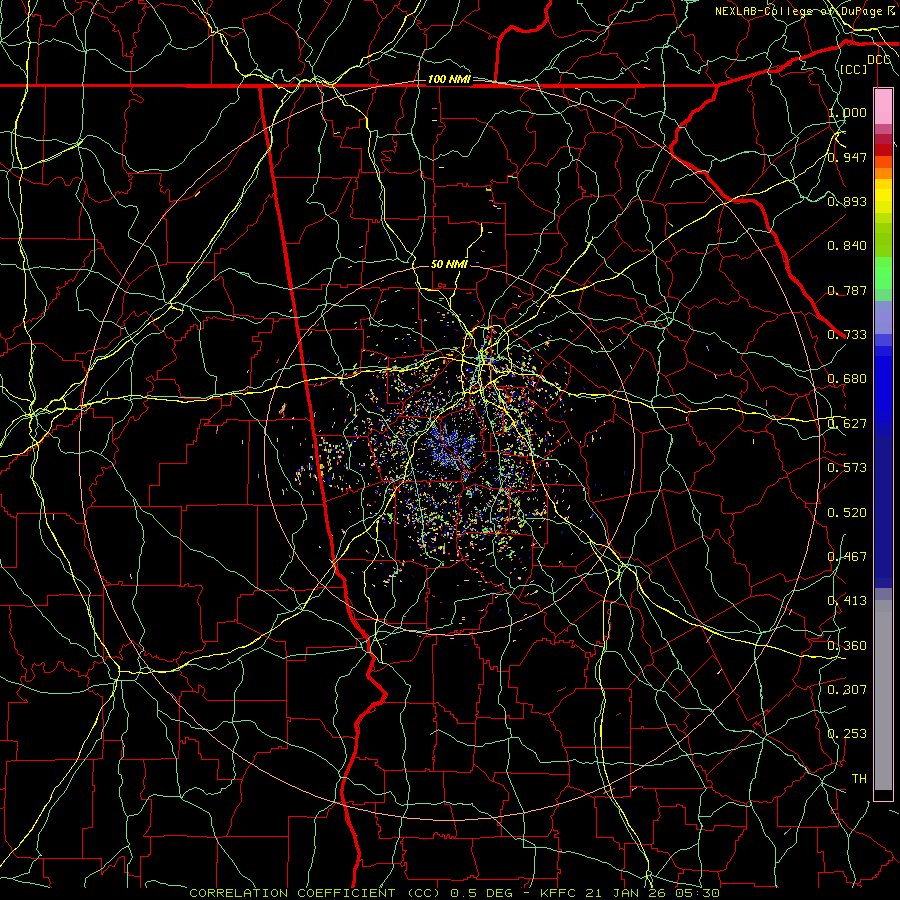
Task: Click the "0.573" scale value
Action: point(847,468)
